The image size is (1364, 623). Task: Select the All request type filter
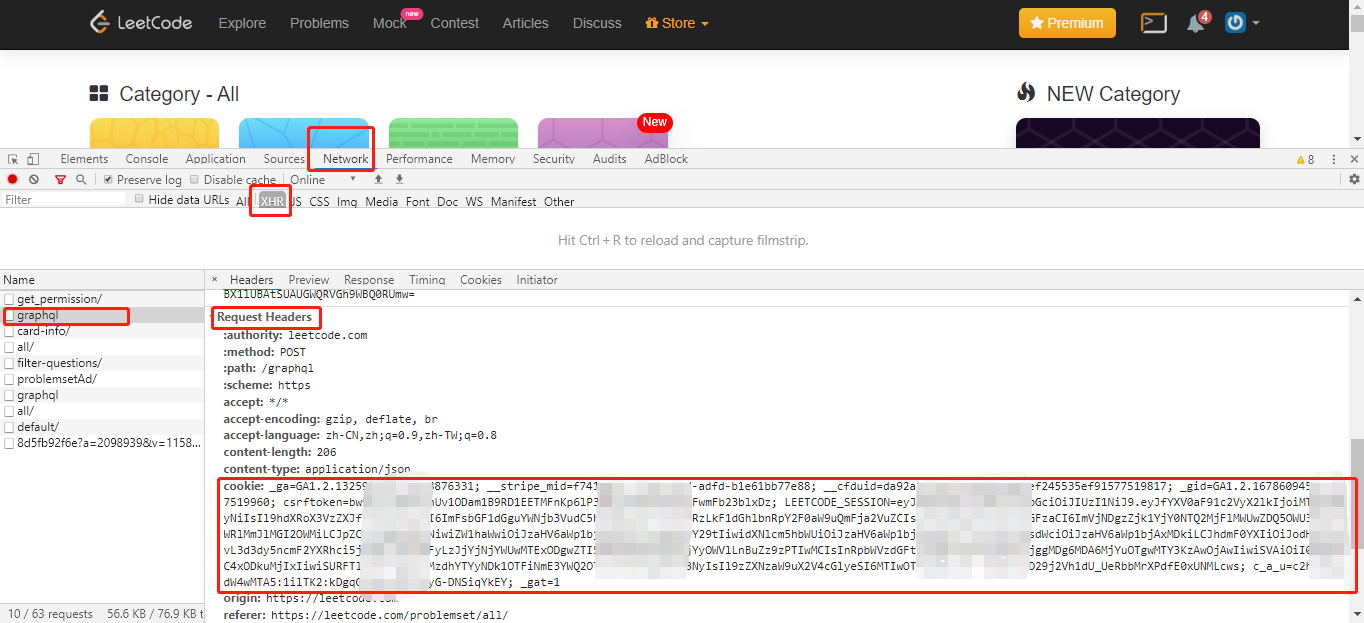(243, 201)
